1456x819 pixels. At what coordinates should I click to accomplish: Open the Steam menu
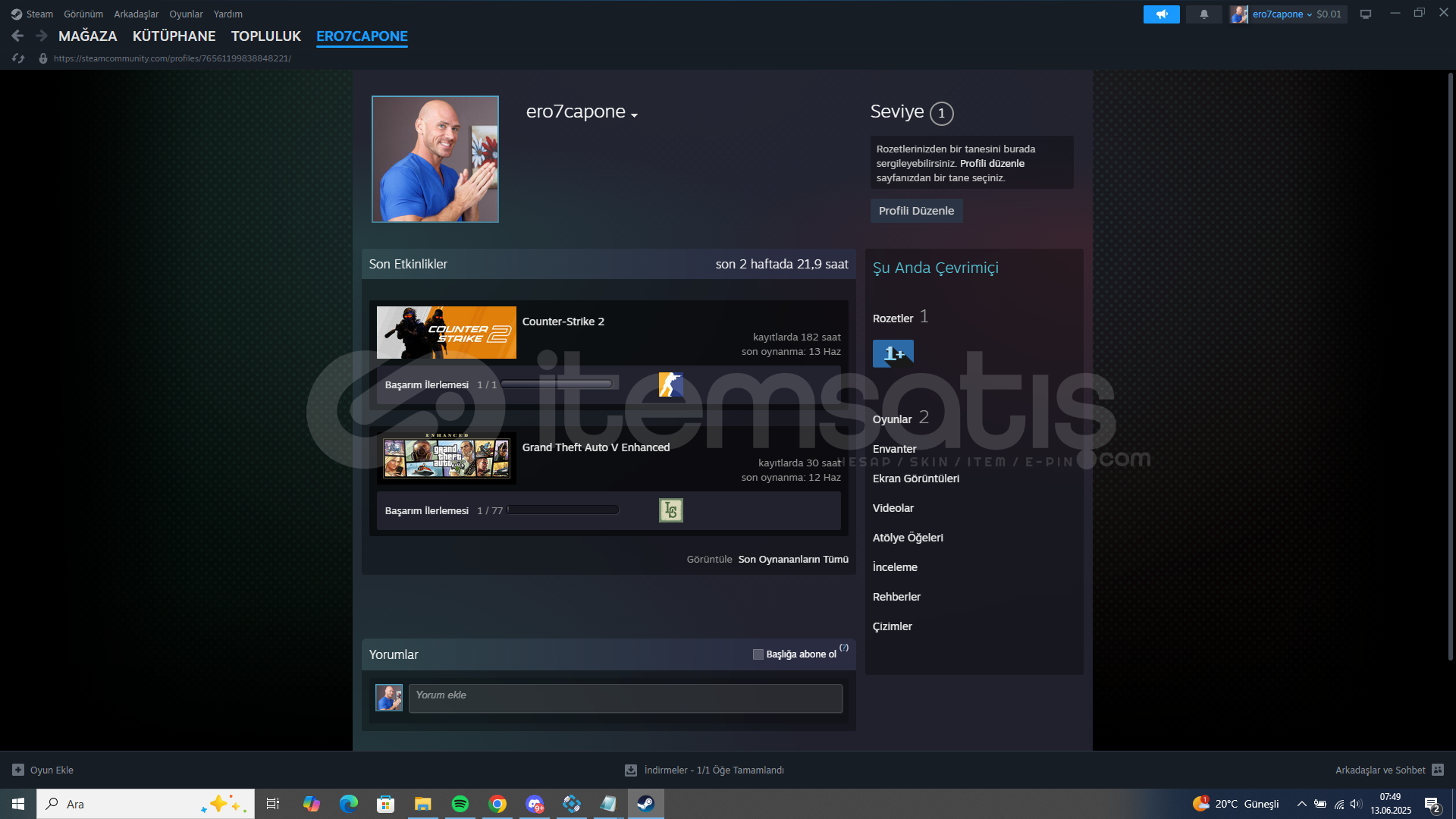pos(39,14)
